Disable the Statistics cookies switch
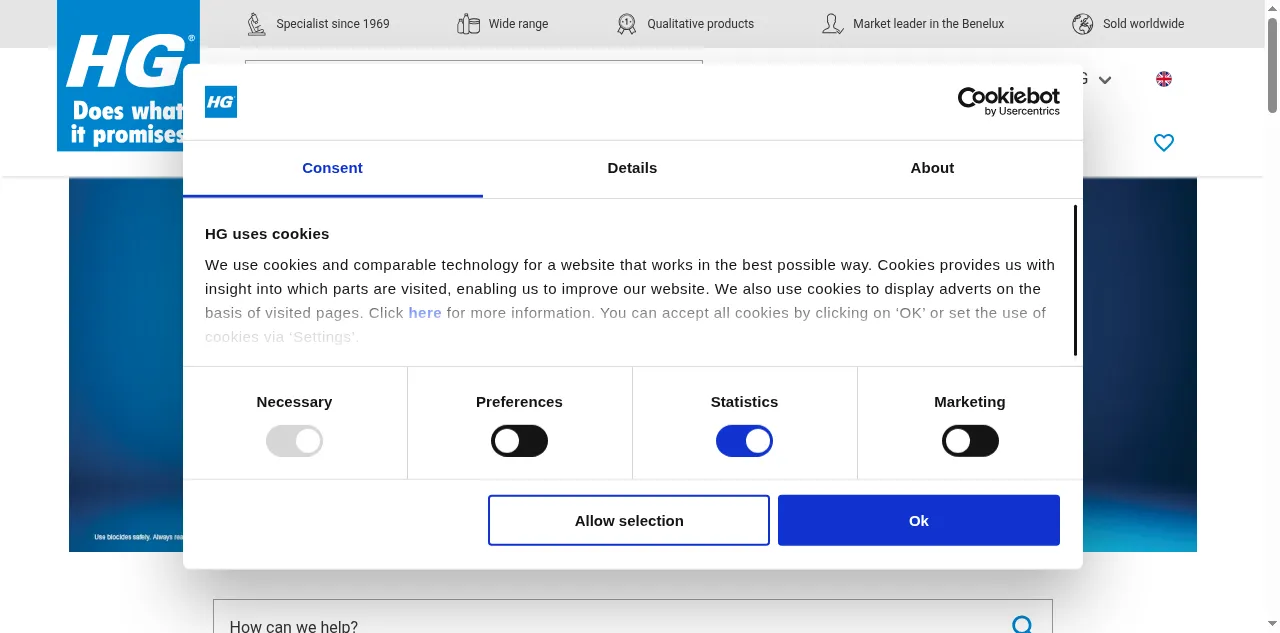Screen dimensions: 1280x633 pos(744,441)
